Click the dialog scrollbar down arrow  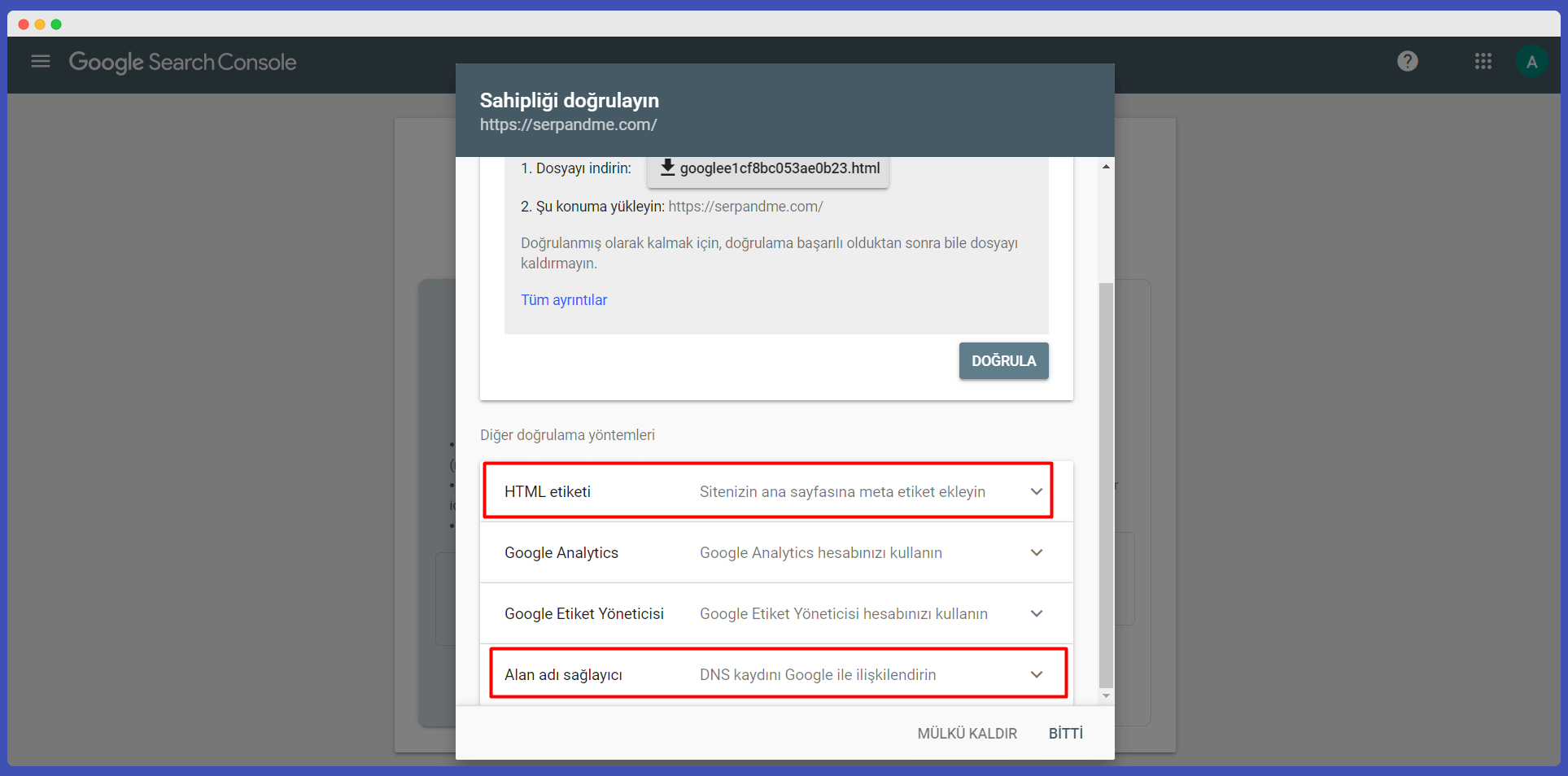1106,696
